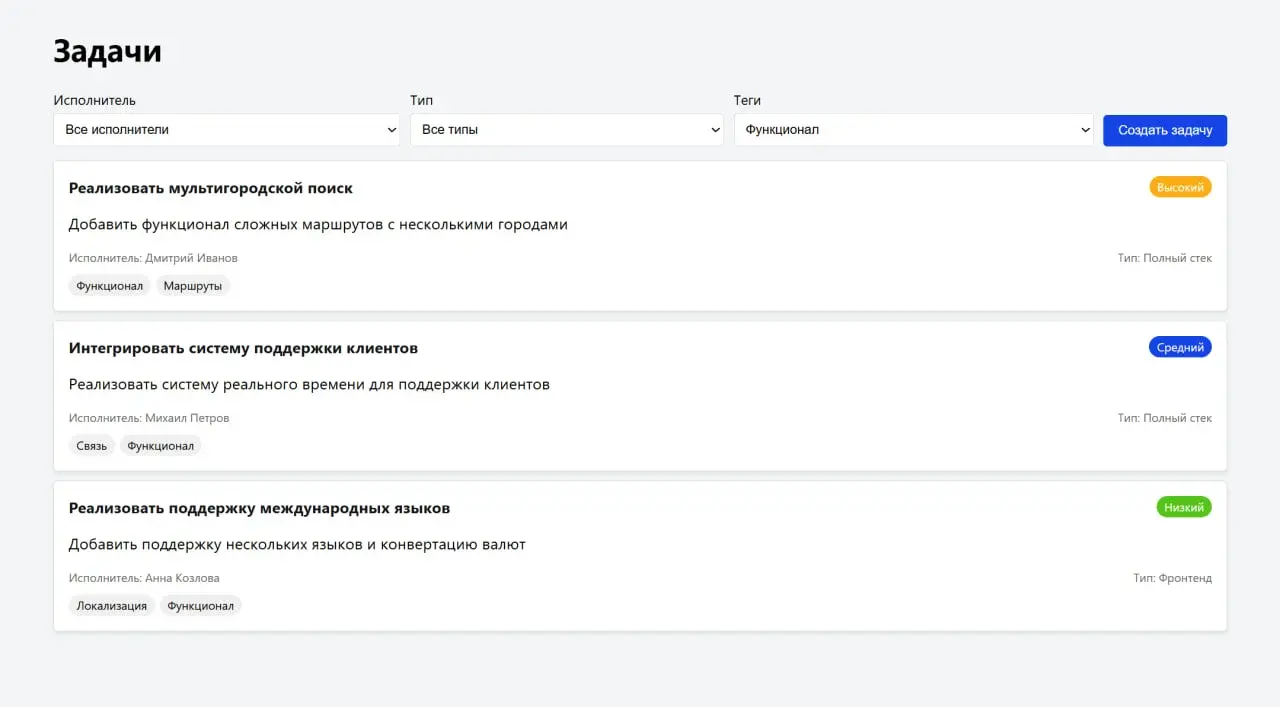The width and height of the screenshot is (1280, 707).
Task: Select the "Маршруты" tag chip
Action: [x=192, y=285]
